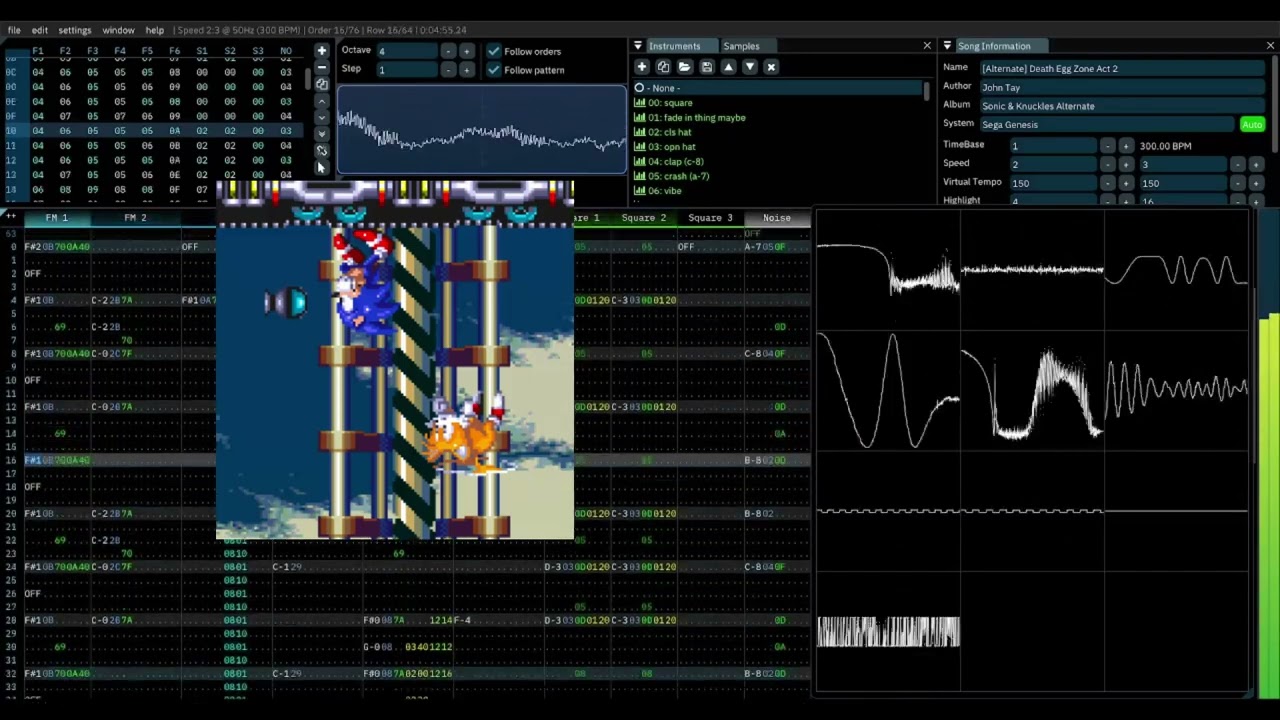Click pattern expand arrows icon beside FM 1
The height and width of the screenshot is (720, 1280).
(11, 217)
